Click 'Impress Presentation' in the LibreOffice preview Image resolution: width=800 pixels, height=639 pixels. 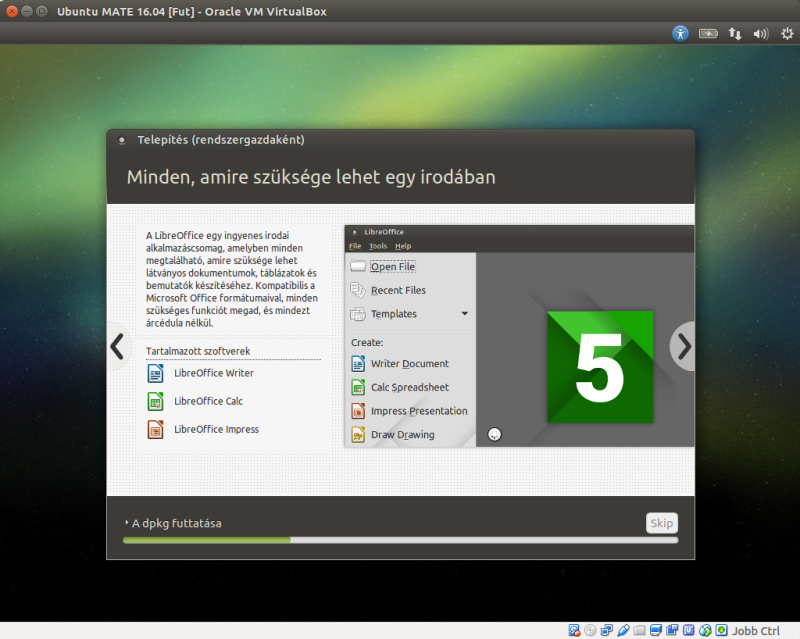[419, 411]
